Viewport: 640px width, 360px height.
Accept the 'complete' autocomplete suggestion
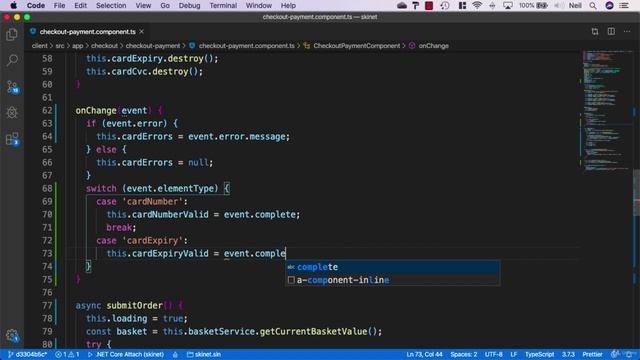tap(392, 267)
